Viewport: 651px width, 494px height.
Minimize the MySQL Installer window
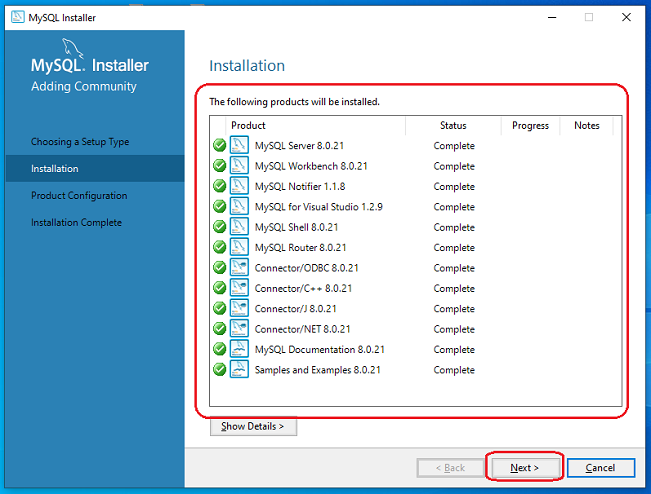pos(552,17)
